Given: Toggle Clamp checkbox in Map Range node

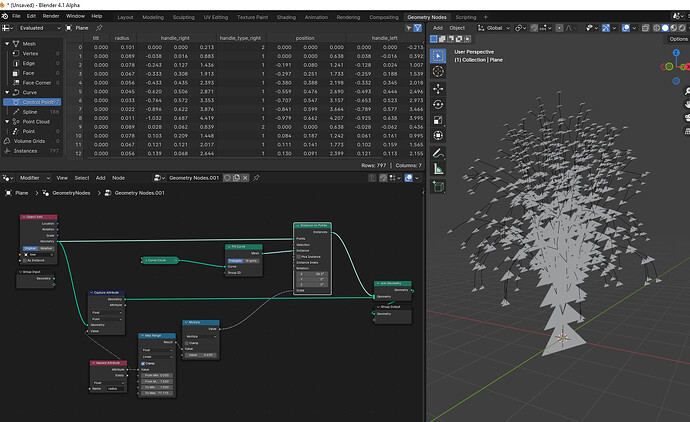Looking at the screenshot, I should pos(143,363).
